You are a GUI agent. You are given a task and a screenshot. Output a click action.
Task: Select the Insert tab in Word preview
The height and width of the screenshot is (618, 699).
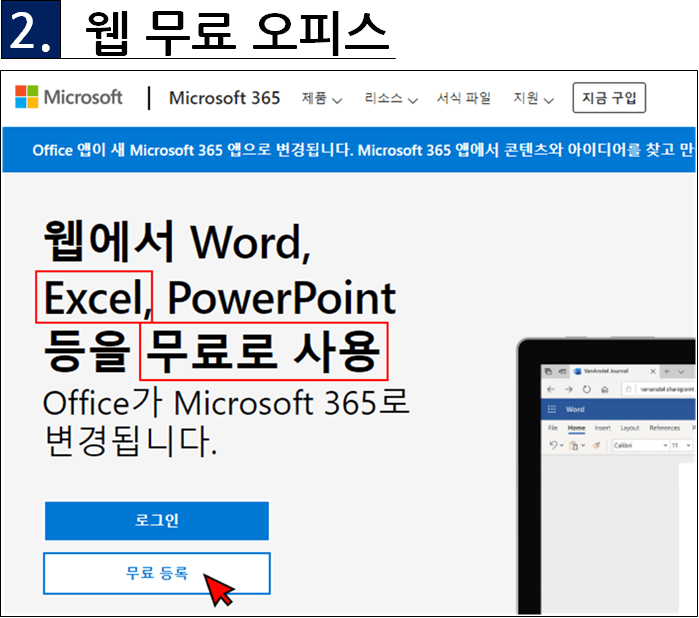click(603, 428)
